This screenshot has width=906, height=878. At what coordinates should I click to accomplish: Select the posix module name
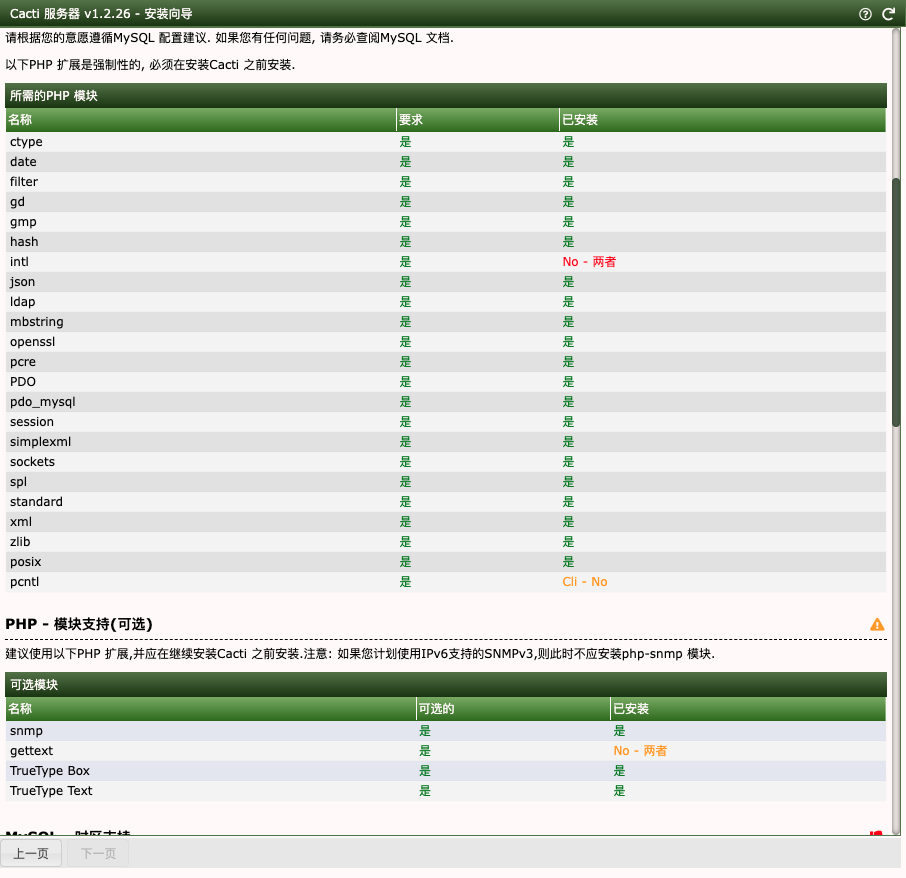[25, 562]
